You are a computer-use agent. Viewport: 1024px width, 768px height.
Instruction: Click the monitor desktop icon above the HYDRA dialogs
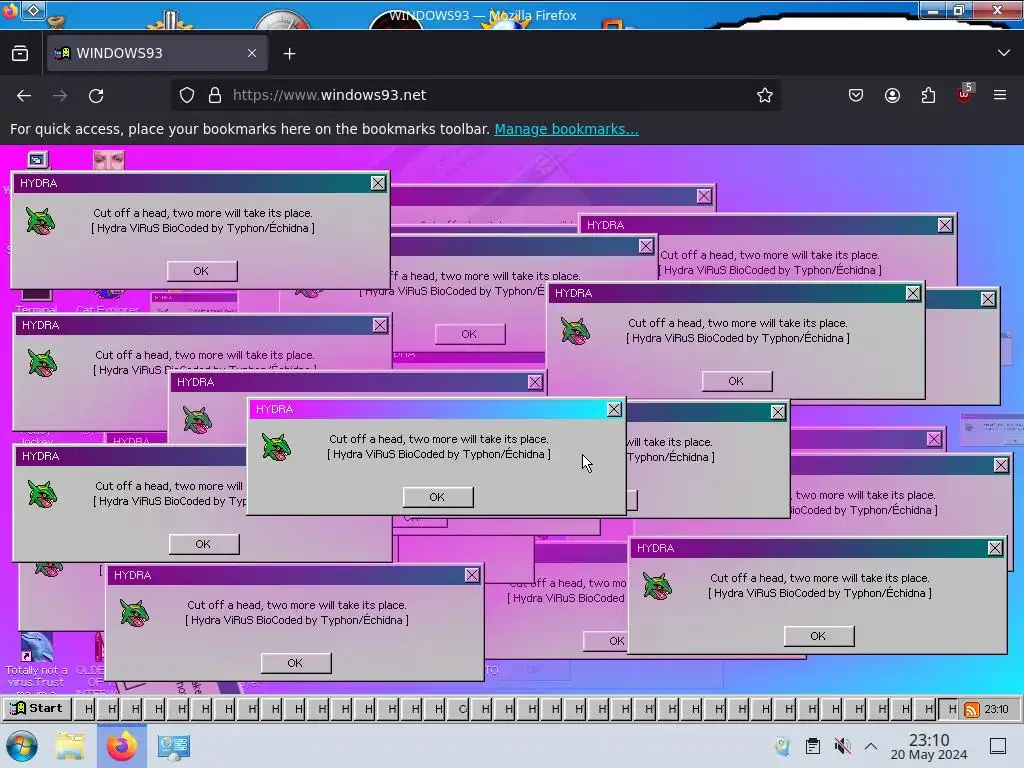[37, 159]
